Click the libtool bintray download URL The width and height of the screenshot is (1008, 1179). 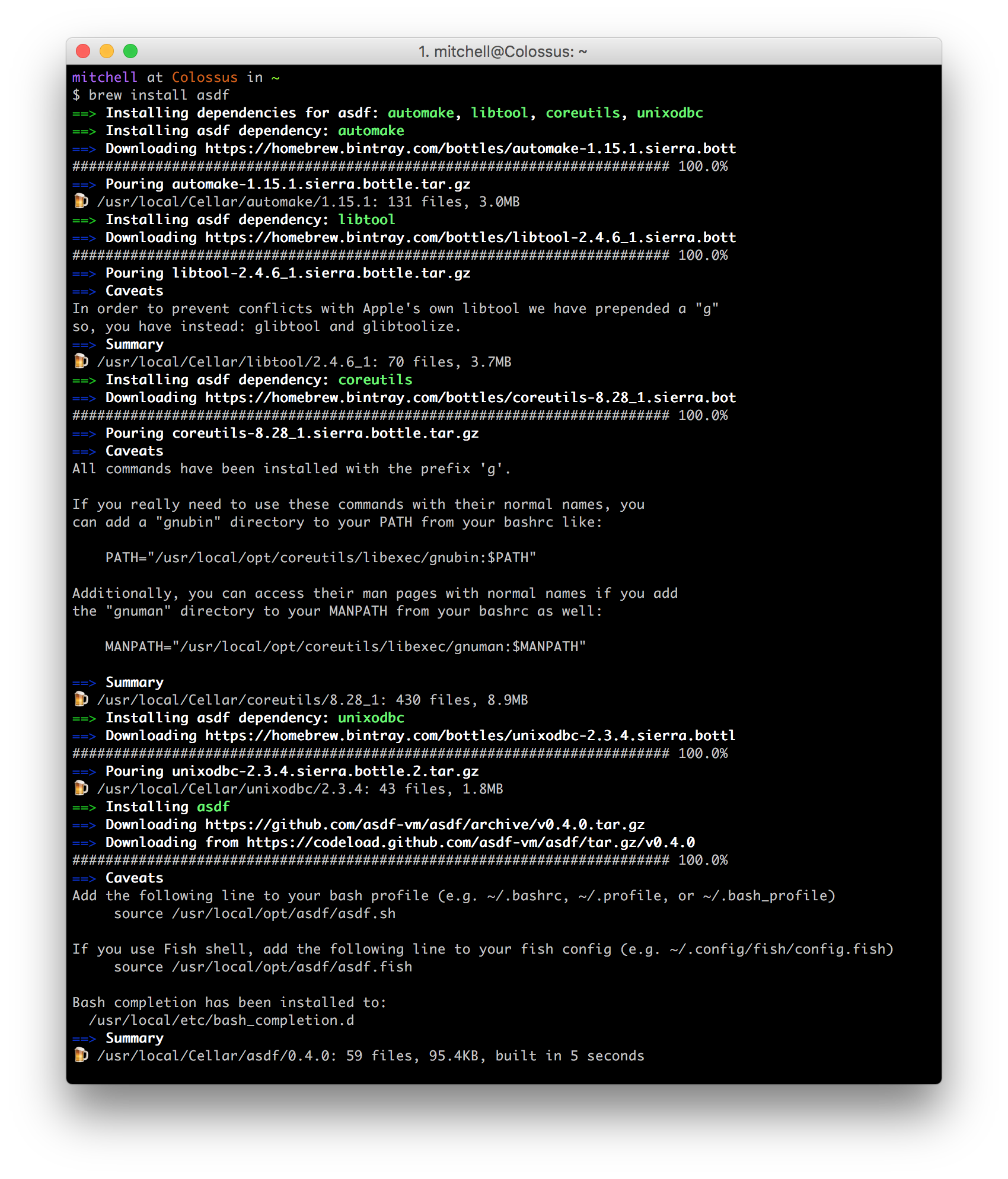point(471,237)
